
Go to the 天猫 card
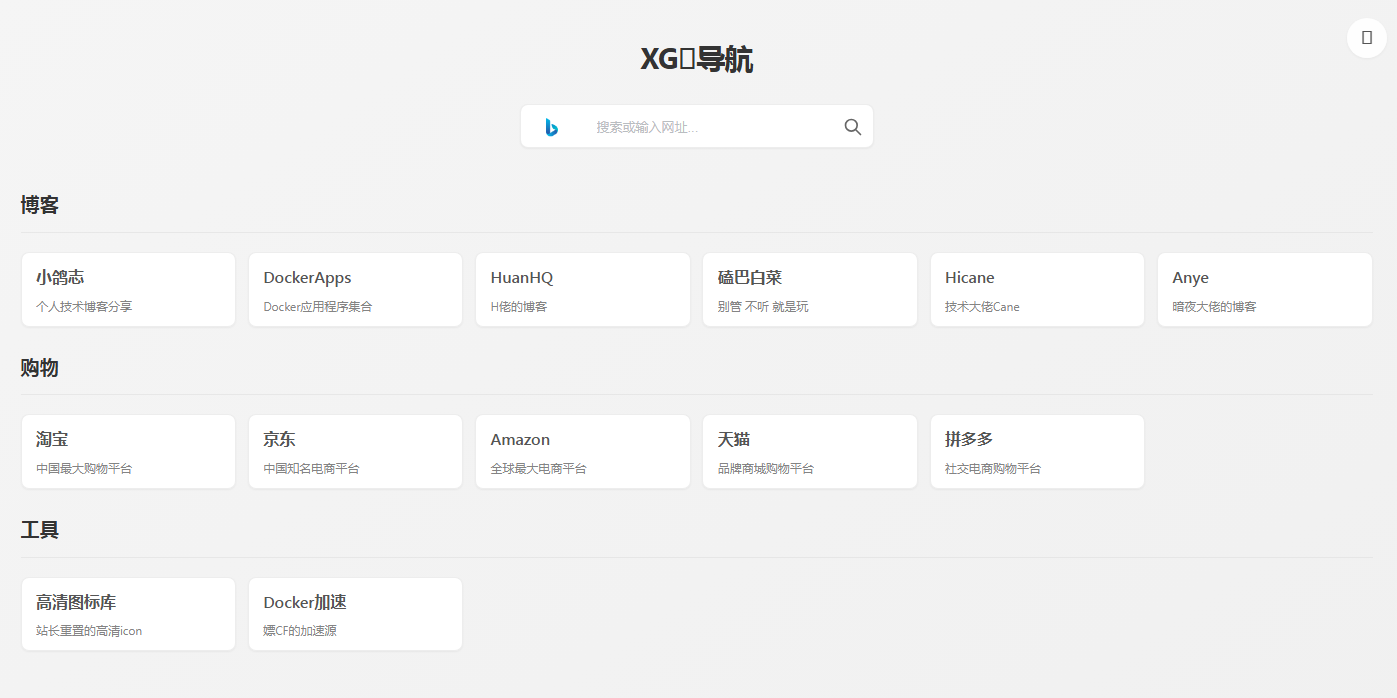coord(810,452)
